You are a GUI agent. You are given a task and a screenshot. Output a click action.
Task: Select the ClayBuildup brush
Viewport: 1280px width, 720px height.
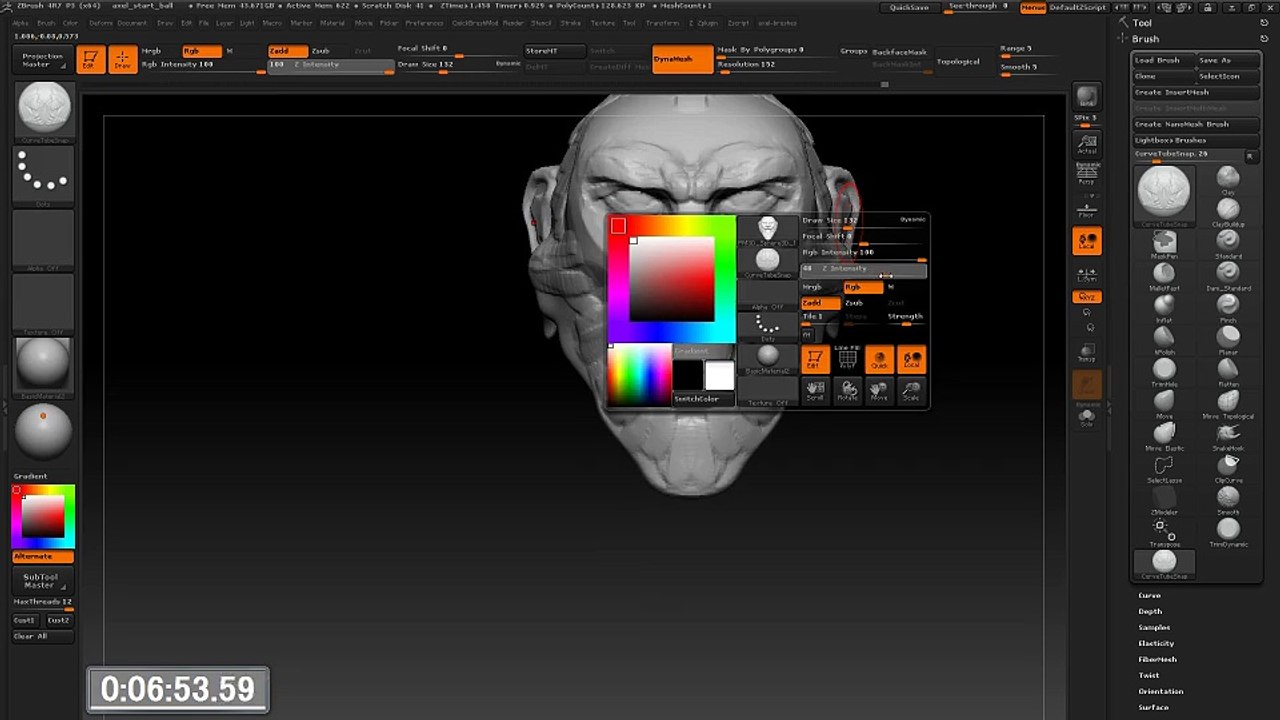tap(1228, 211)
